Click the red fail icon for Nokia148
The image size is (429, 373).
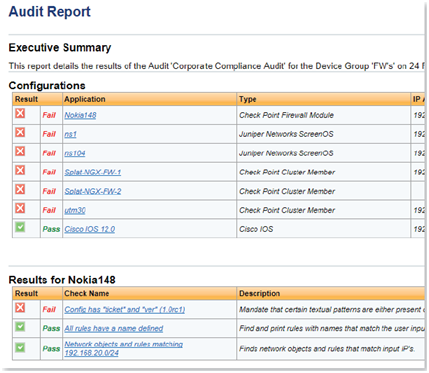[x=20, y=113]
